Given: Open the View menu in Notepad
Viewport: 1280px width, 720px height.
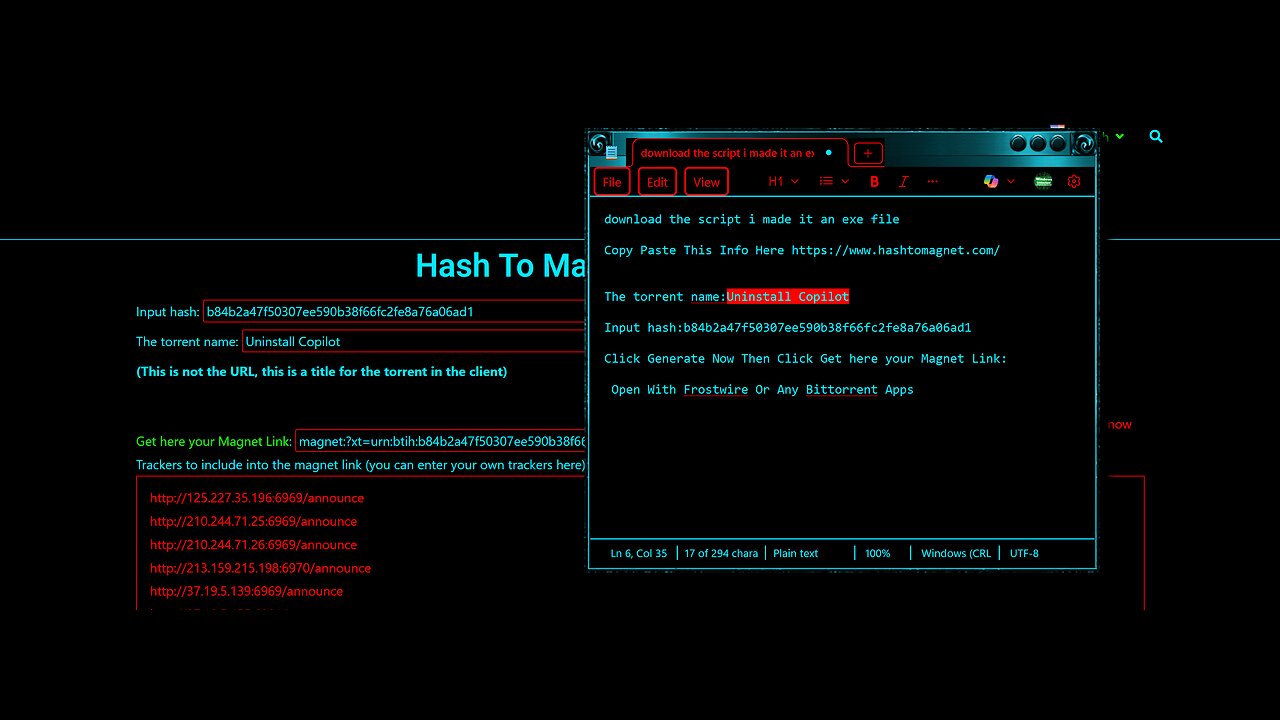Looking at the screenshot, I should click(706, 182).
